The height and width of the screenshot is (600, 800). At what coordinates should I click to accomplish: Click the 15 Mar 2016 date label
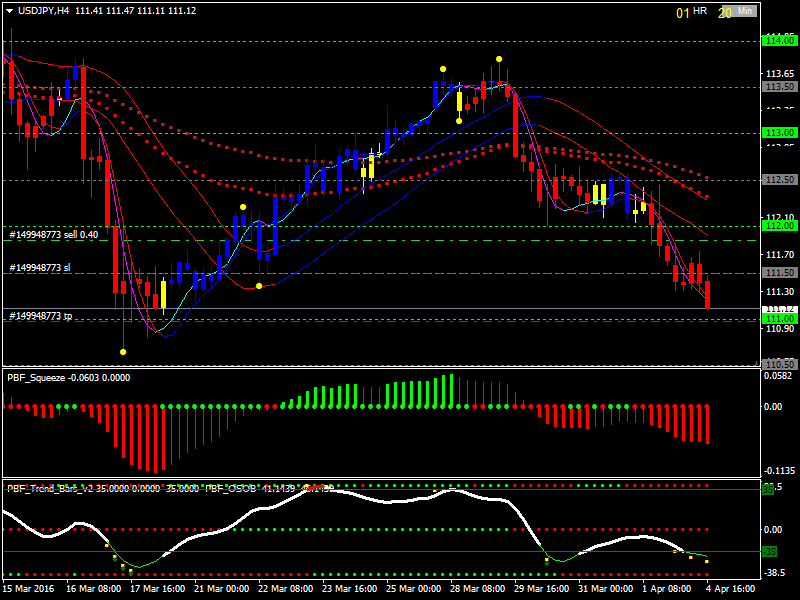click(x=28, y=588)
